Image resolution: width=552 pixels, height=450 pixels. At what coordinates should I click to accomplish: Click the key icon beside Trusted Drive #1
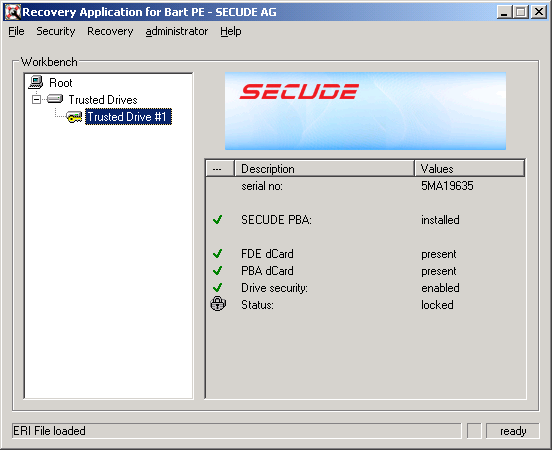(74, 117)
